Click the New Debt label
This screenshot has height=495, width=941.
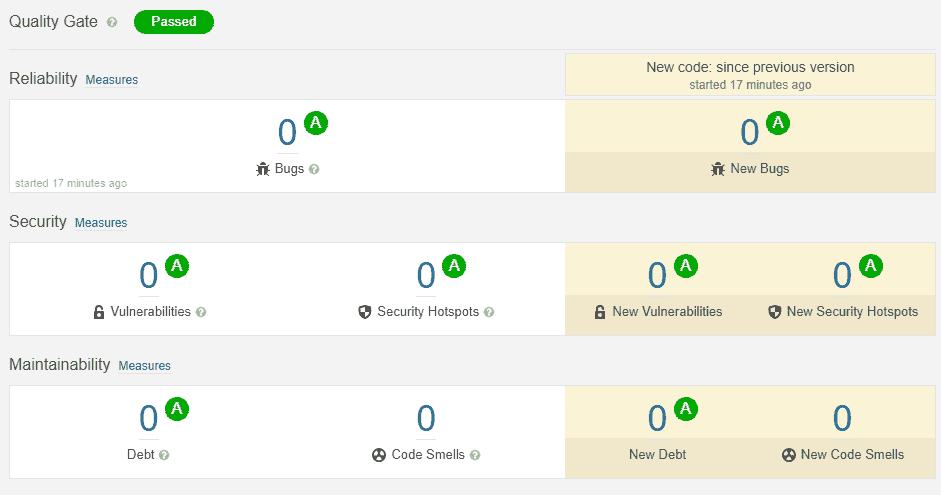tap(657, 455)
